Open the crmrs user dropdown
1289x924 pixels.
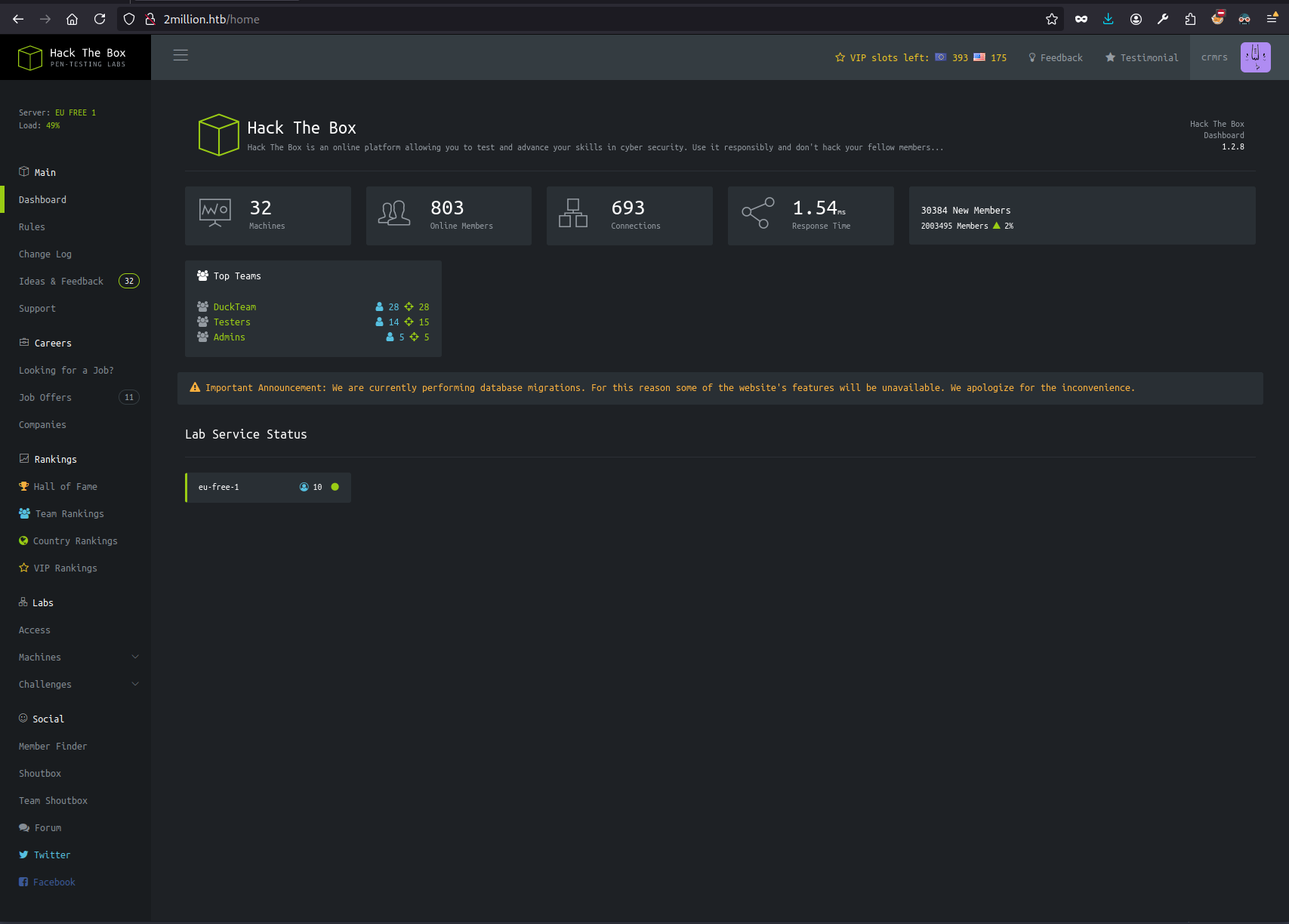point(1214,57)
